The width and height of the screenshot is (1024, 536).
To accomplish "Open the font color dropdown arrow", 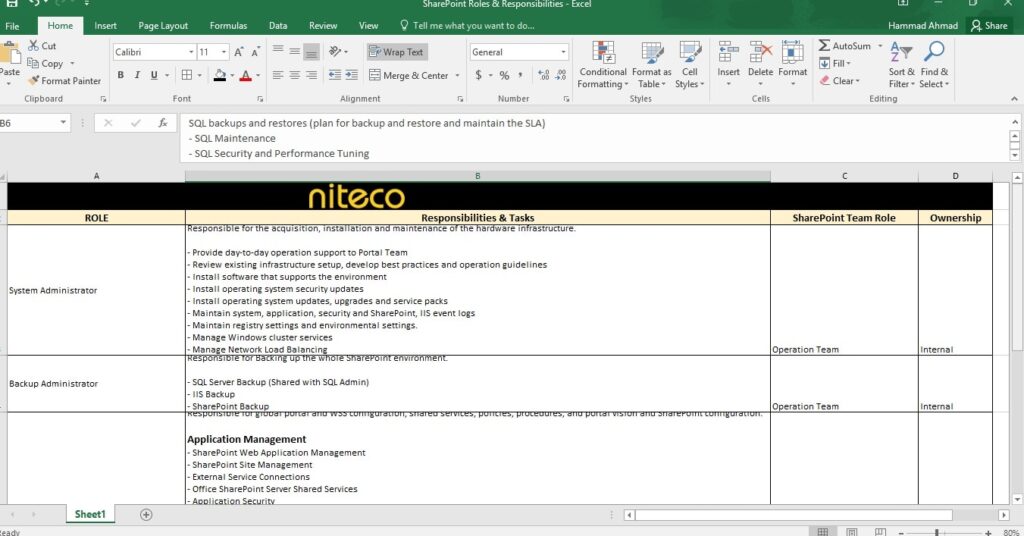I will click(258, 76).
